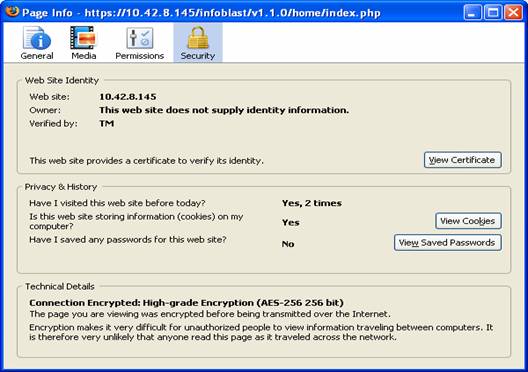Click the cookies storing information question
Screen dimensions: 528x372
point(136,221)
